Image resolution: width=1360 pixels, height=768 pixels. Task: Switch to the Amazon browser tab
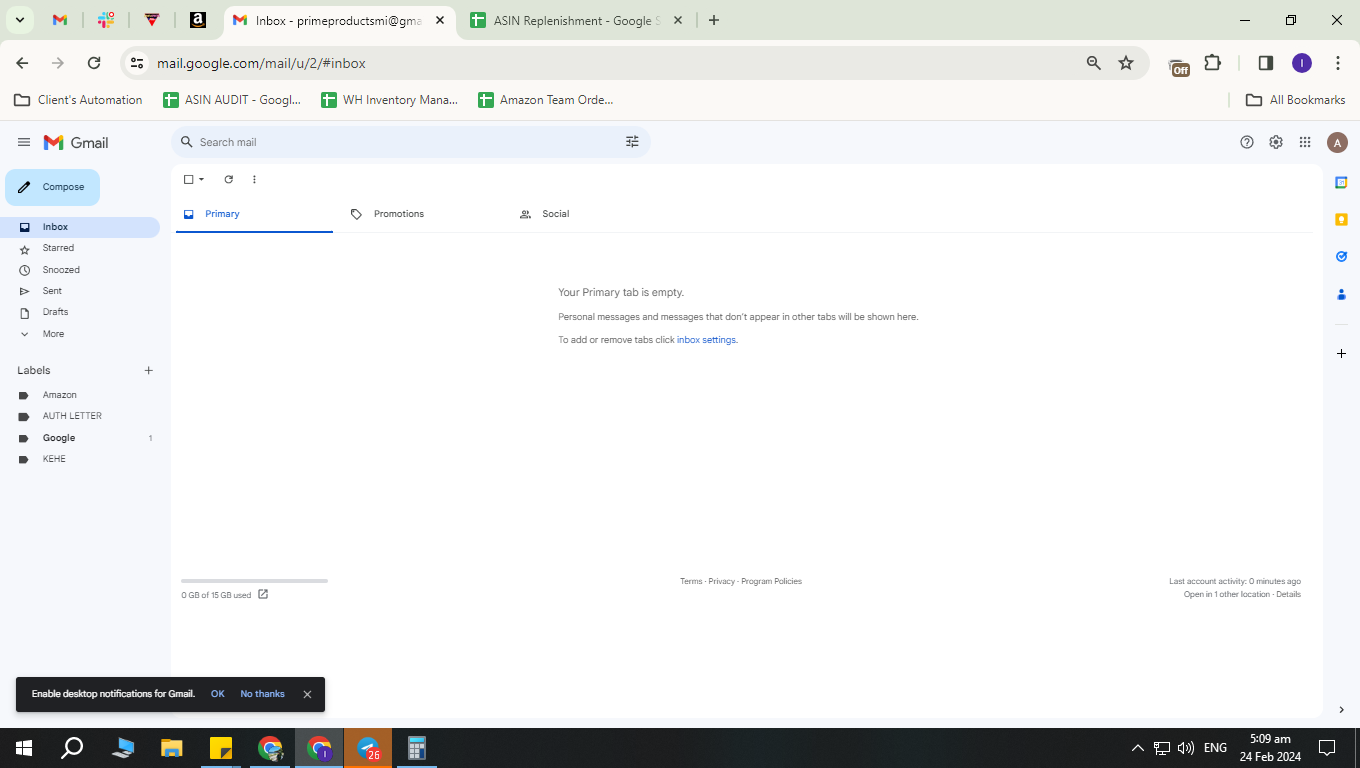(x=198, y=20)
